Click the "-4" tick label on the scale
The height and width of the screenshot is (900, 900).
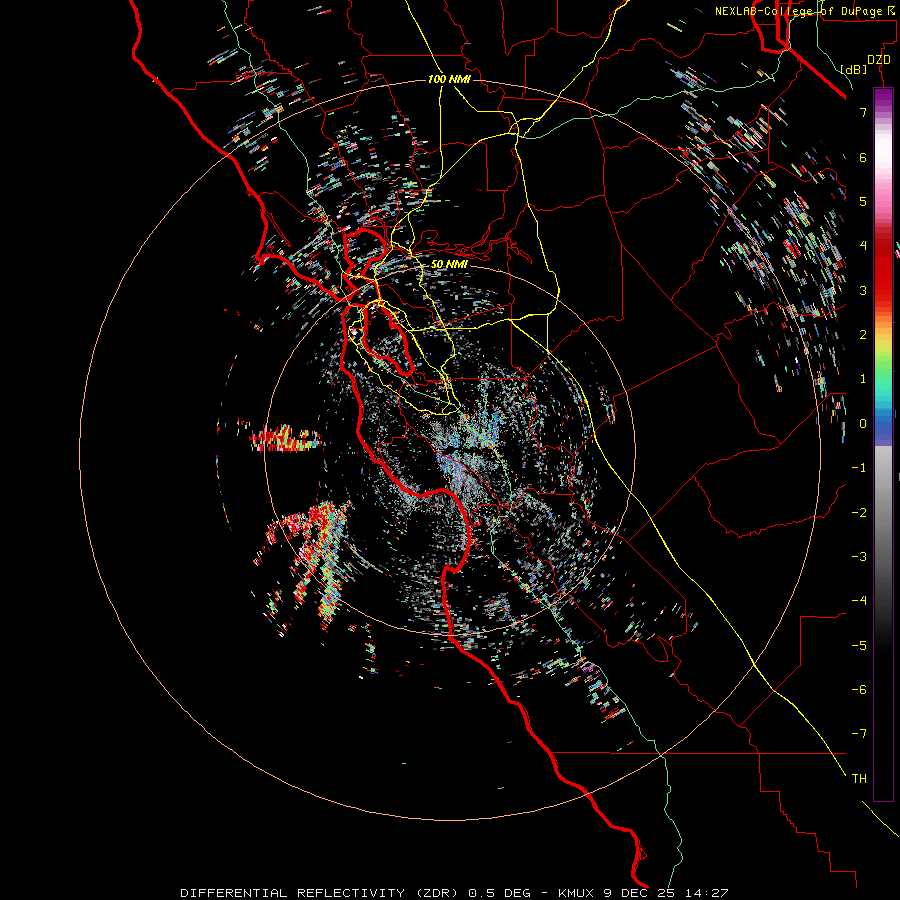[859, 601]
